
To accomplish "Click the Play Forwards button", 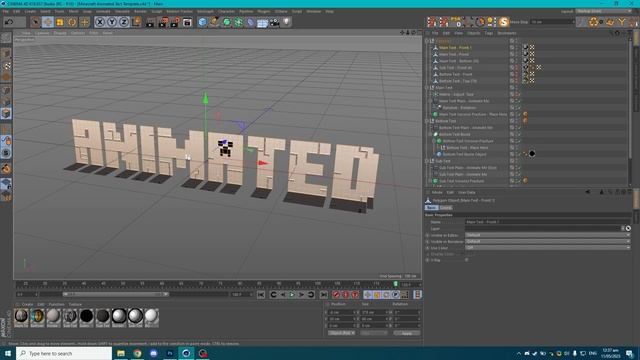I will [x=292, y=295].
